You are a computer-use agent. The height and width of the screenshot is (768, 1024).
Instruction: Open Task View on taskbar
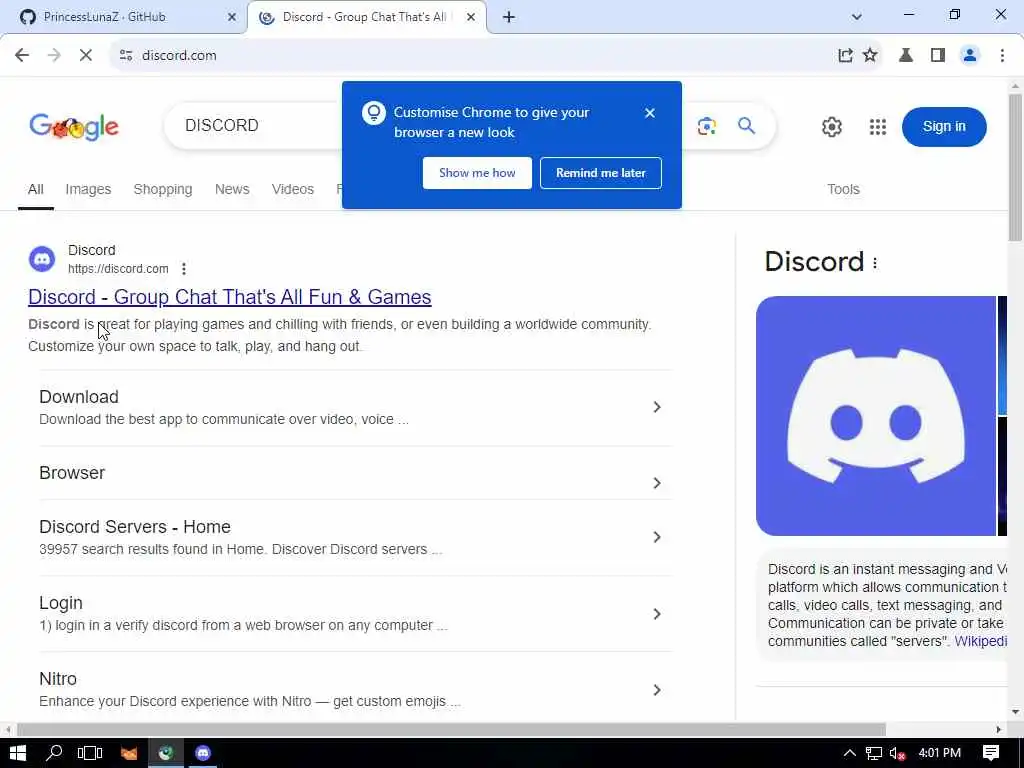click(x=90, y=753)
